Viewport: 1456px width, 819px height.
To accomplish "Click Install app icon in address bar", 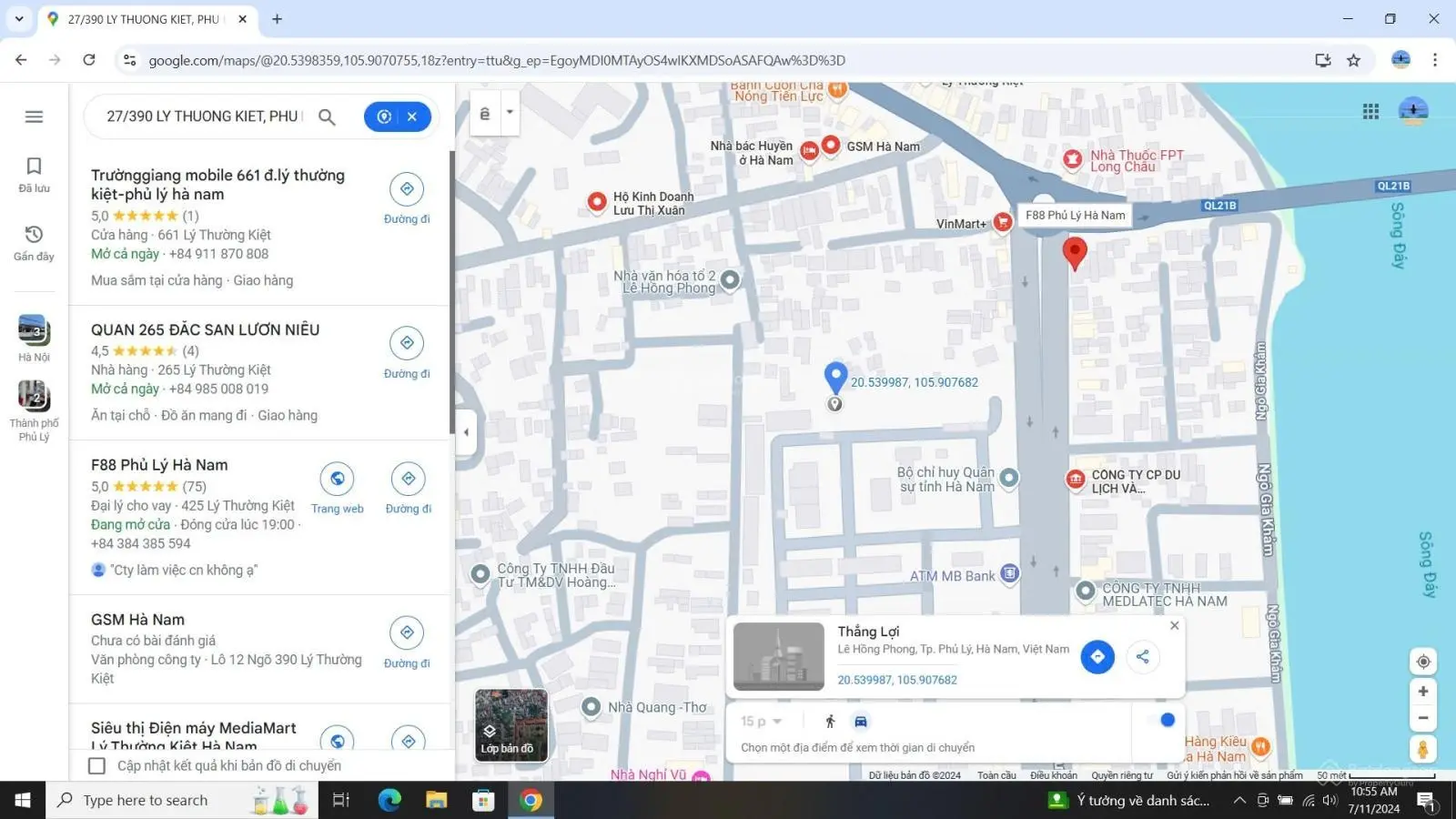I will 1323,60.
